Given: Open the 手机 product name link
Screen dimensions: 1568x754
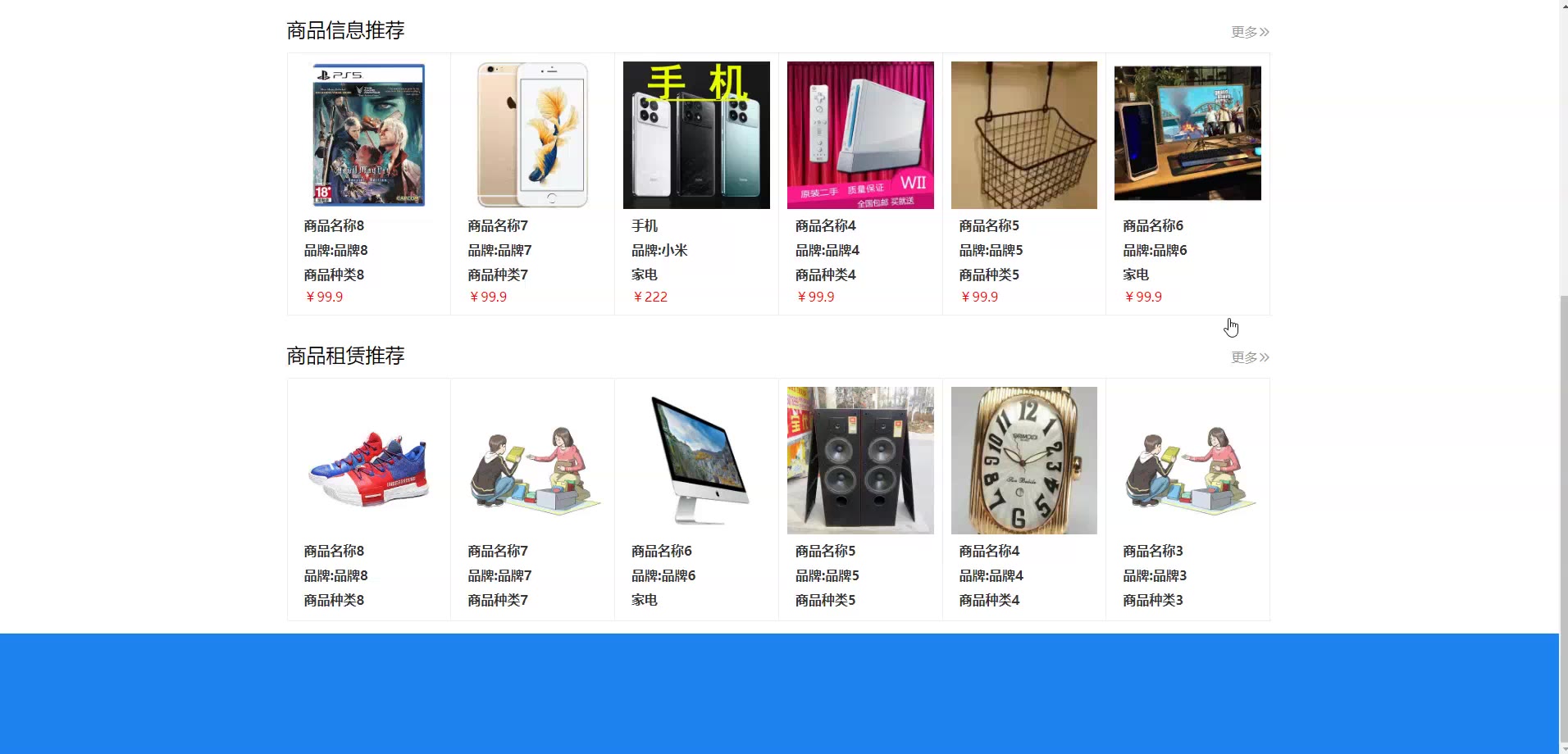Looking at the screenshot, I should coord(645,225).
